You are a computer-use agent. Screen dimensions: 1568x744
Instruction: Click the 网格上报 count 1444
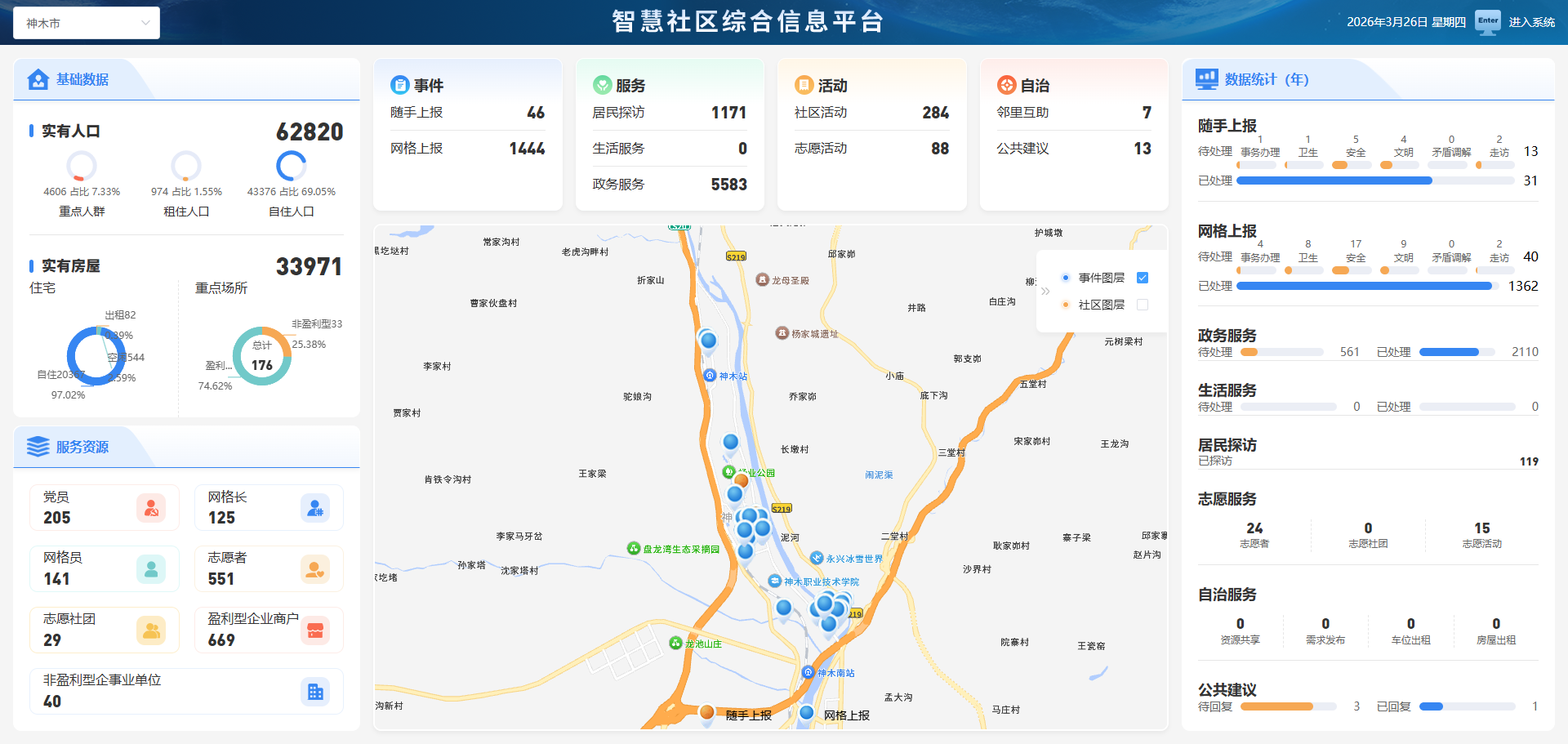pos(527,149)
